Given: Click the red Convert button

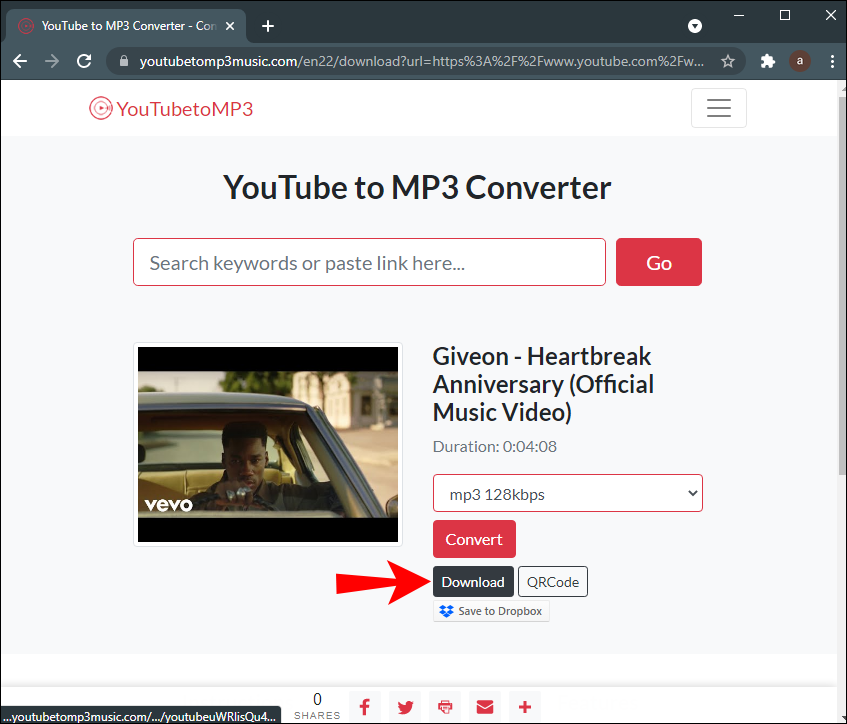Looking at the screenshot, I should tap(474, 539).
